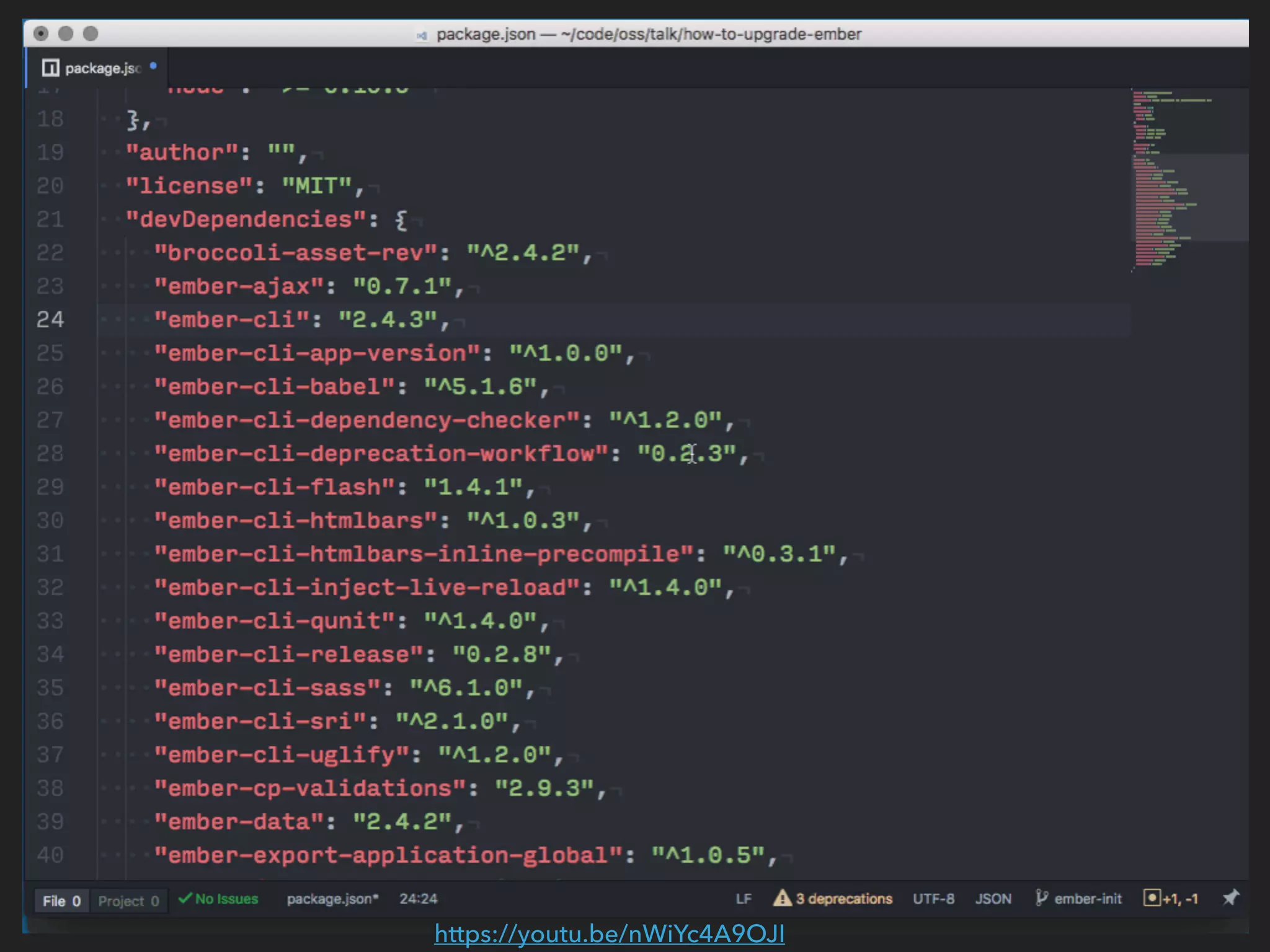Screen dimensions: 1270x952
Task: Open the youtu.be video link
Action: (610, 933)
